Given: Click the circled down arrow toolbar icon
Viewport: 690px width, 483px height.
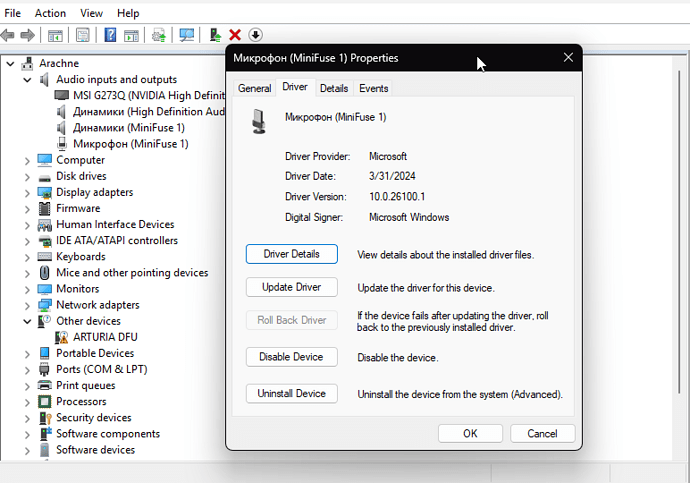Looking at the screenshot, I should pyautogui.click(x=255, y=35).
